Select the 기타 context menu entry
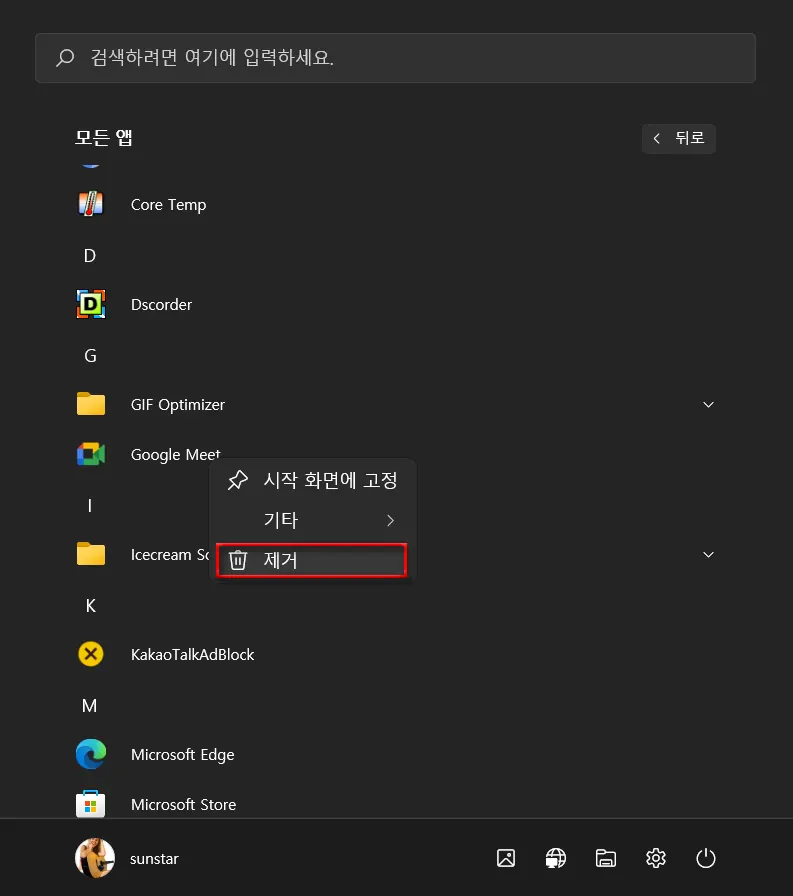The height and width of the screenshot is (896, 793). point(313,520)
